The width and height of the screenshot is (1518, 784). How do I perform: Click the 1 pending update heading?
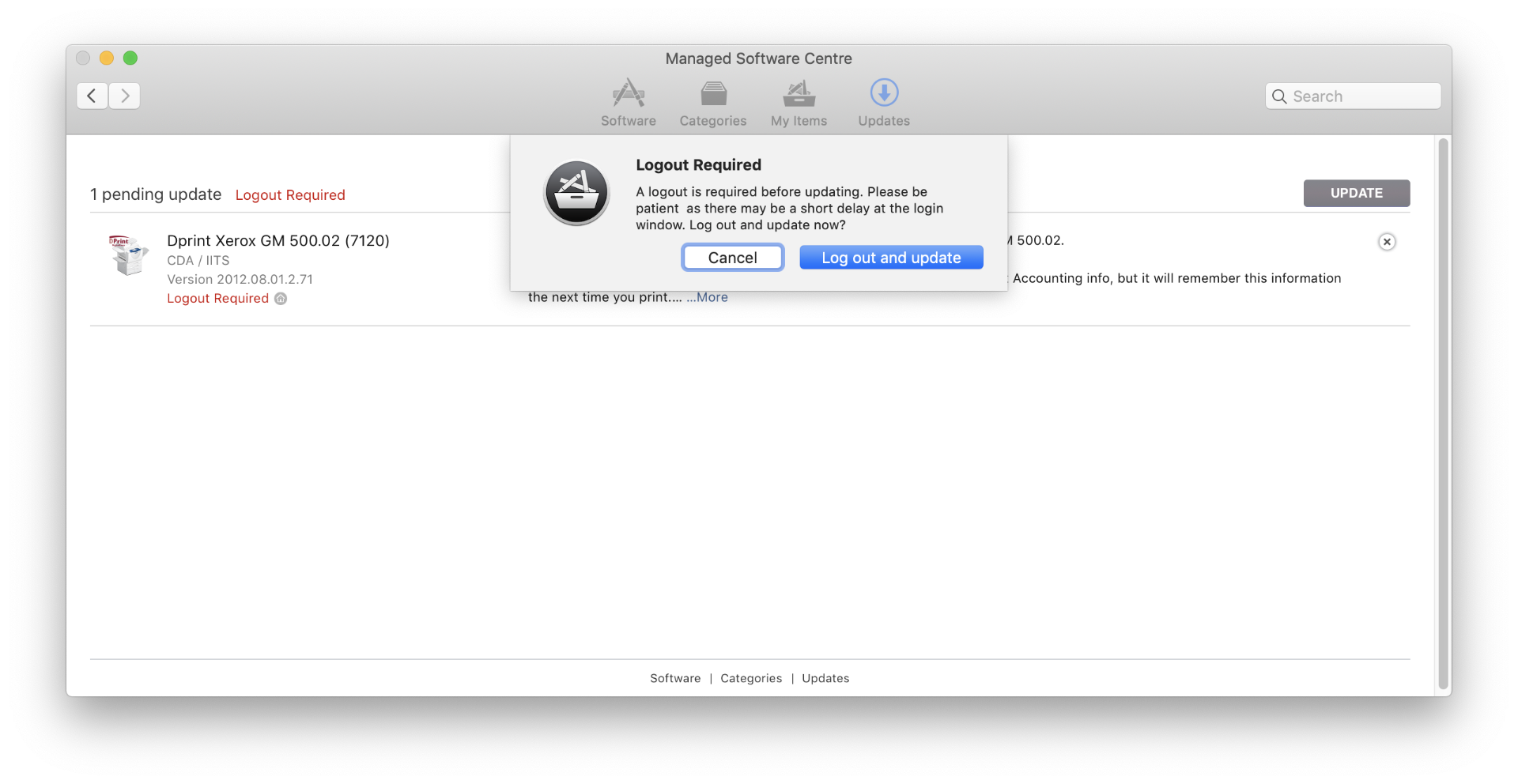click(x=156, y=194)
